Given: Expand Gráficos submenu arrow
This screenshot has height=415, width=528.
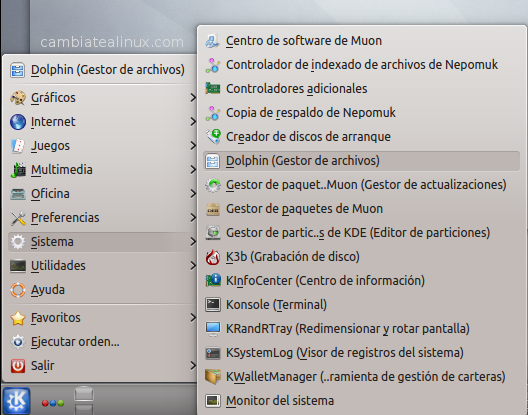Looking at the screenshot, I should tap(193, 98).
